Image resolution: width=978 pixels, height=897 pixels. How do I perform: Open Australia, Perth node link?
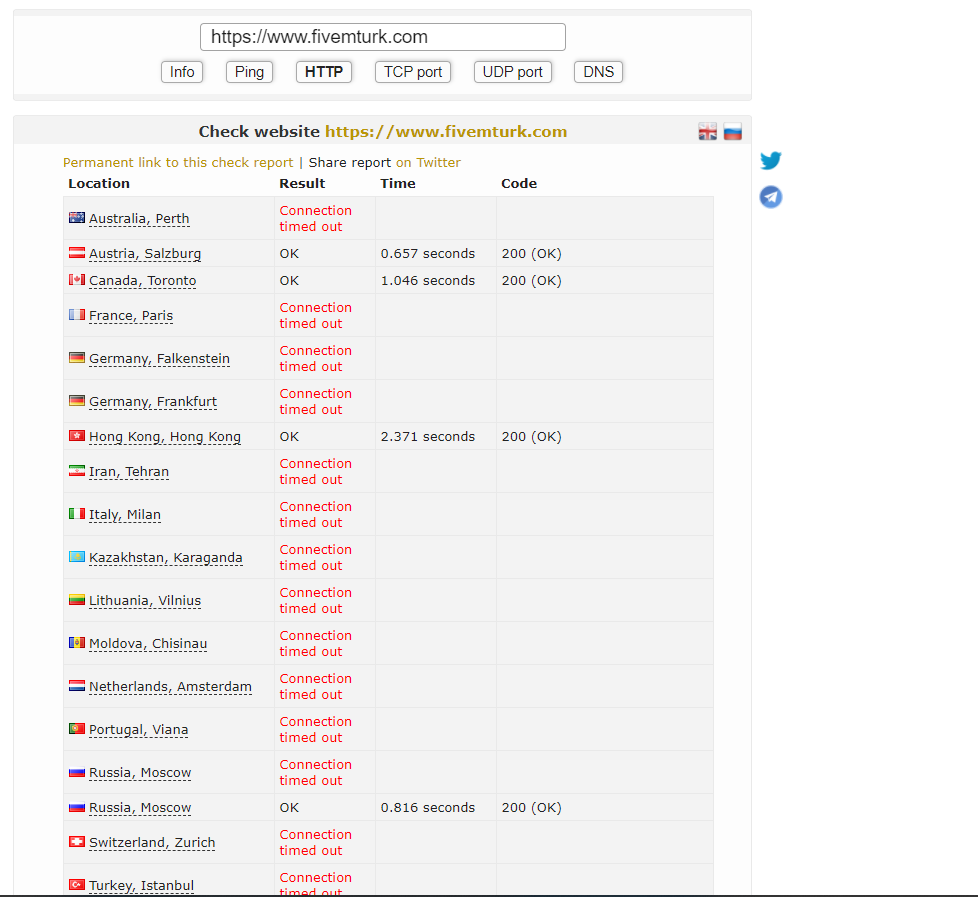(139, 218)
